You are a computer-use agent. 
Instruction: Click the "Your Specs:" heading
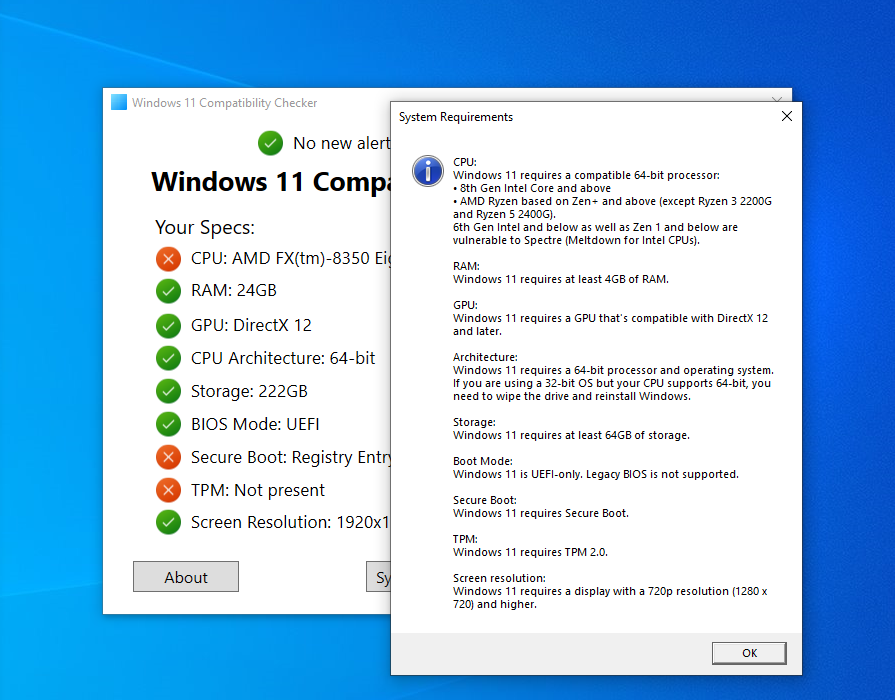click(x=205, y=227)
